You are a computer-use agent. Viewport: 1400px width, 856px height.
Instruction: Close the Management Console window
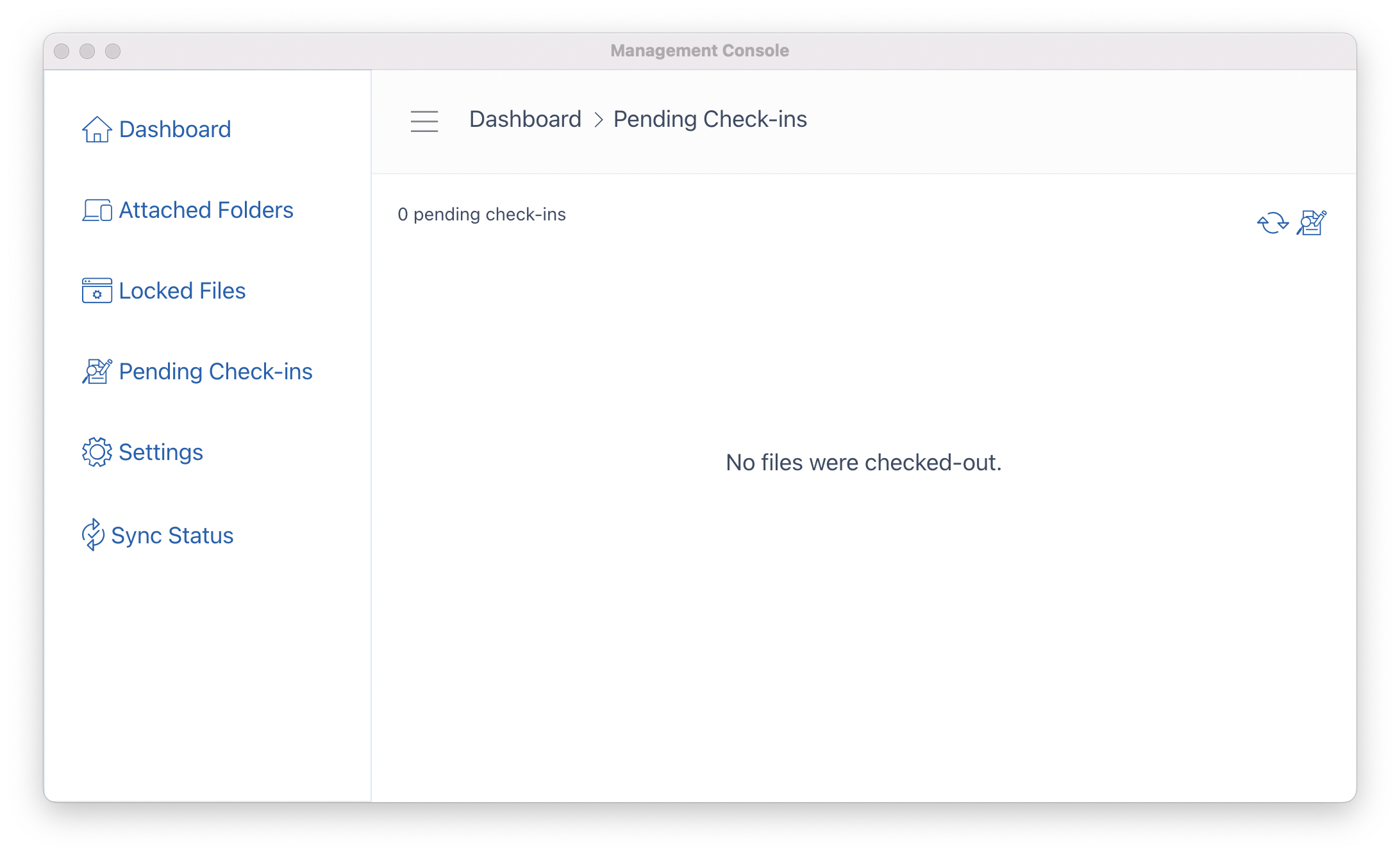point(62,51)
